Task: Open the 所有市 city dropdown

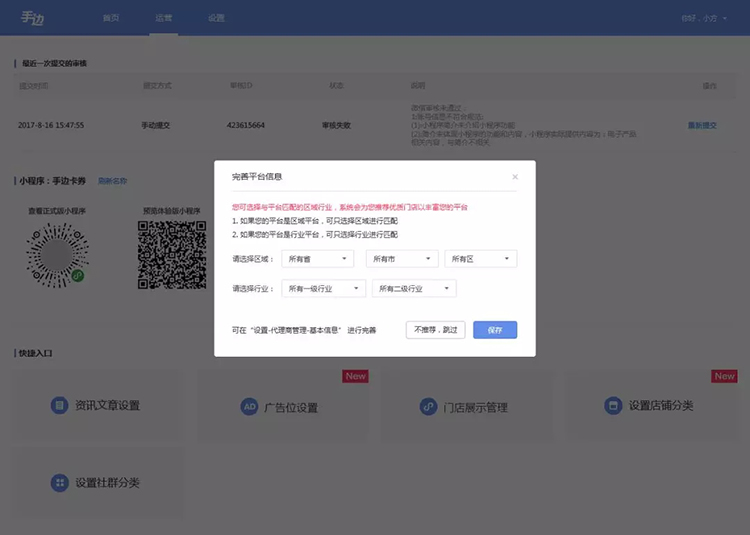Action: 402,259
